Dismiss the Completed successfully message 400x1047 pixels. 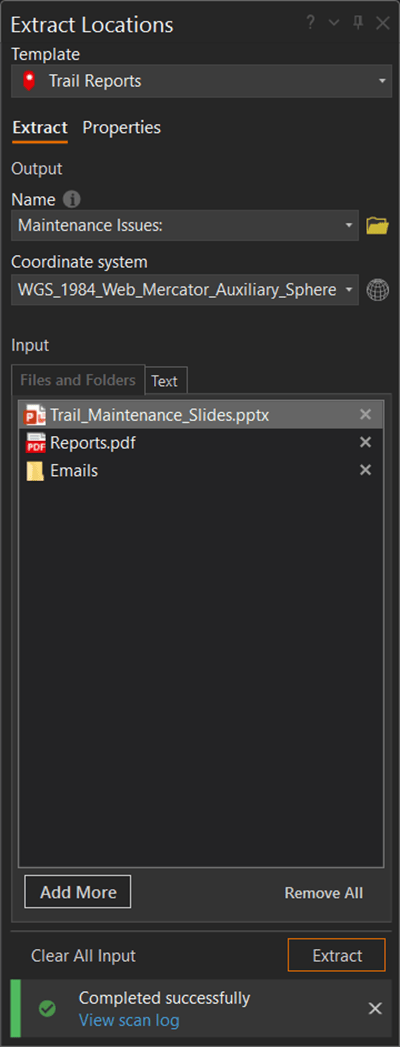click(x=375, y=1008)
